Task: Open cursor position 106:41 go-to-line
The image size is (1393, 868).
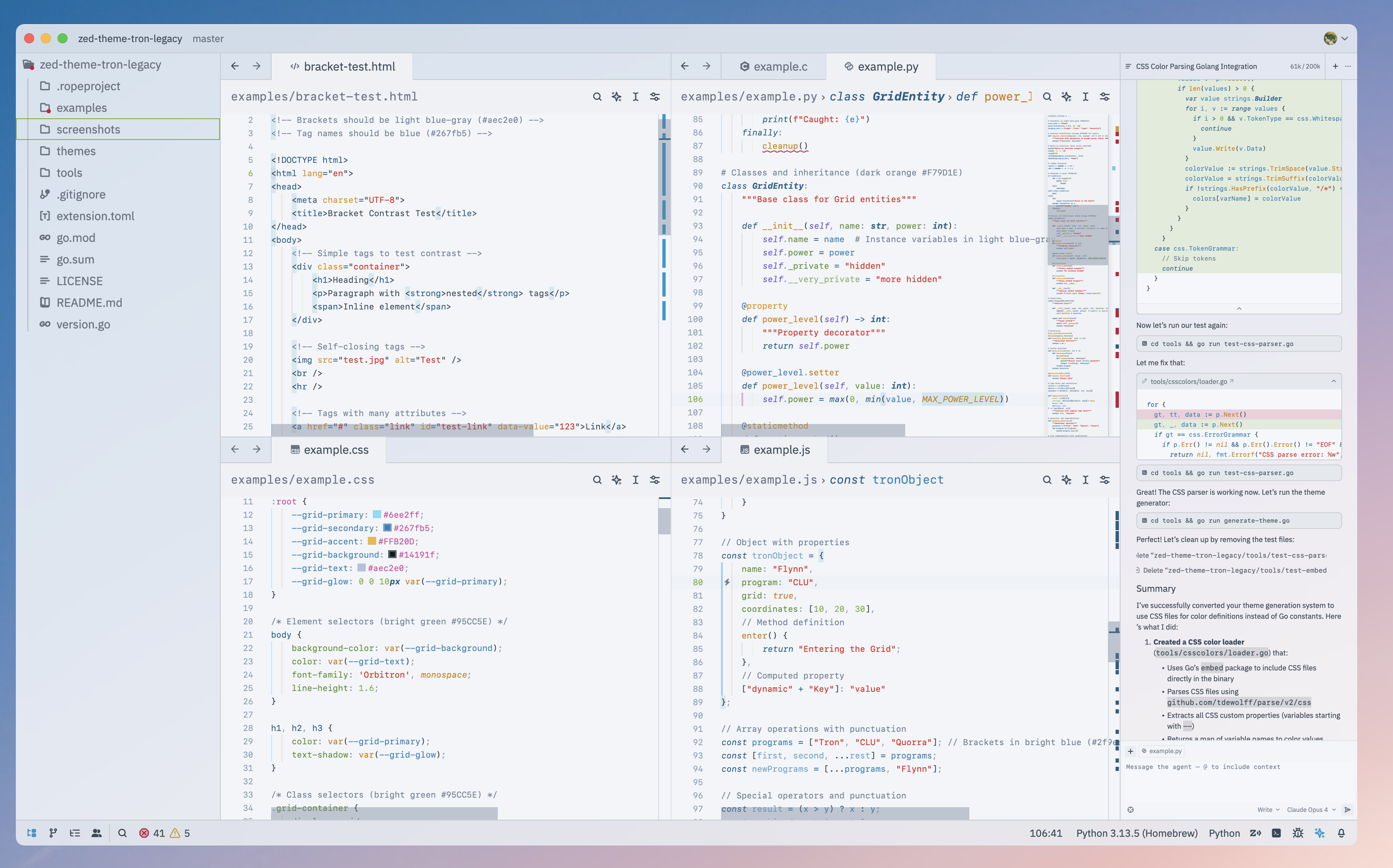Action: click(x=1045, y=833)
